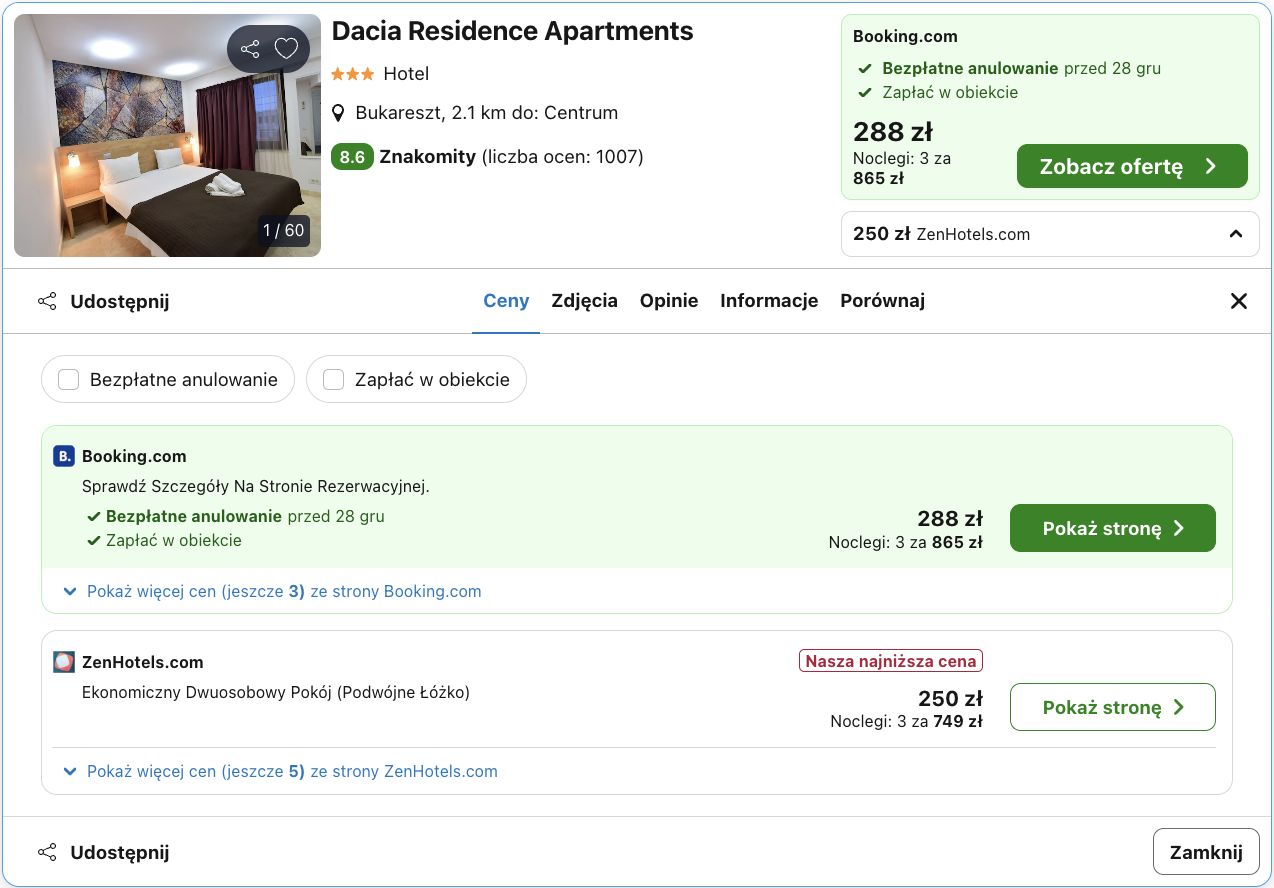Expand more prices from Booking.com
Image resolution: width=1274 pixels, height=888 pixels.
[271, 591]
